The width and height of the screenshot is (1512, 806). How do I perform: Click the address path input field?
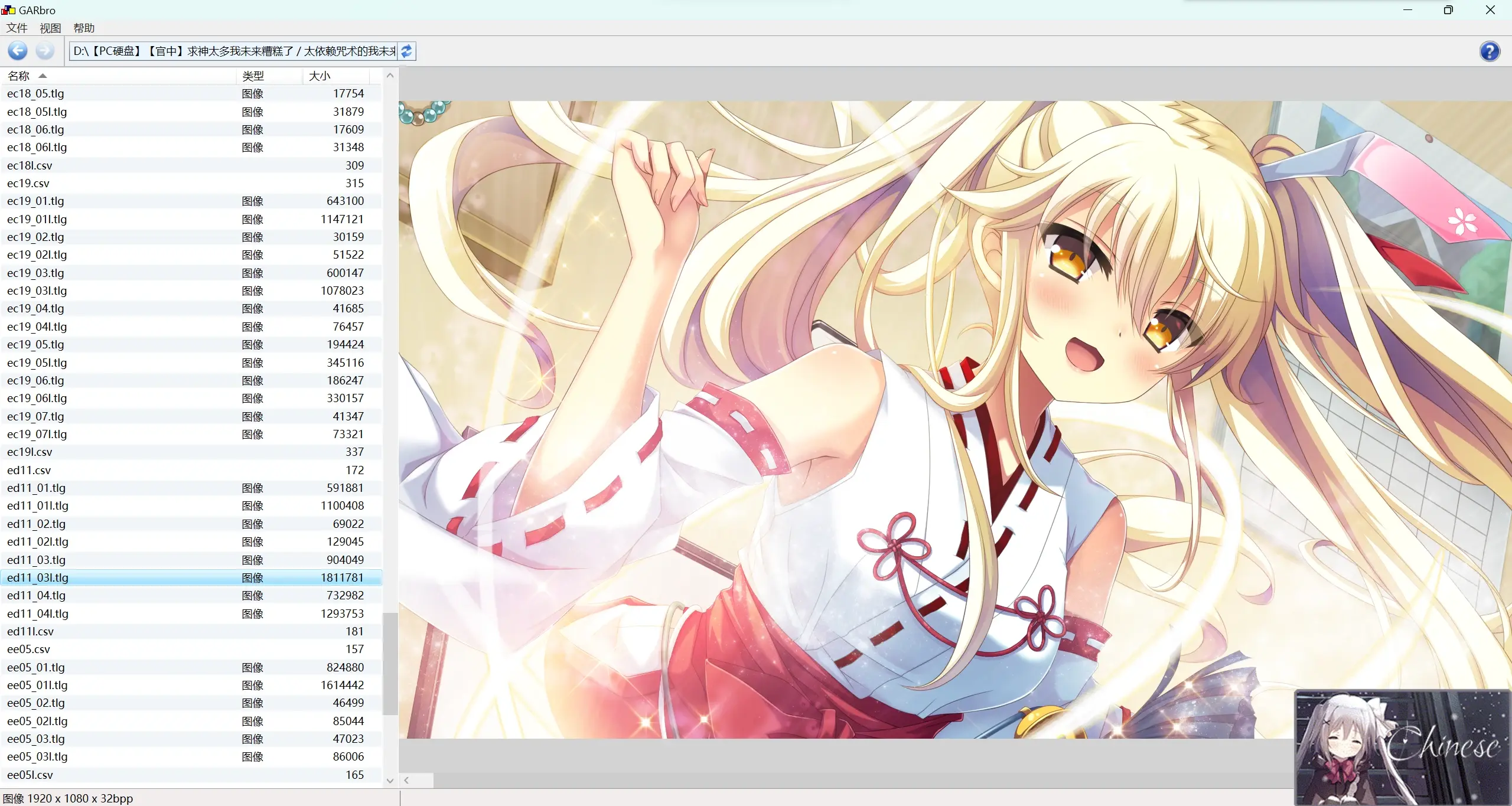click(x=234, y=51)
